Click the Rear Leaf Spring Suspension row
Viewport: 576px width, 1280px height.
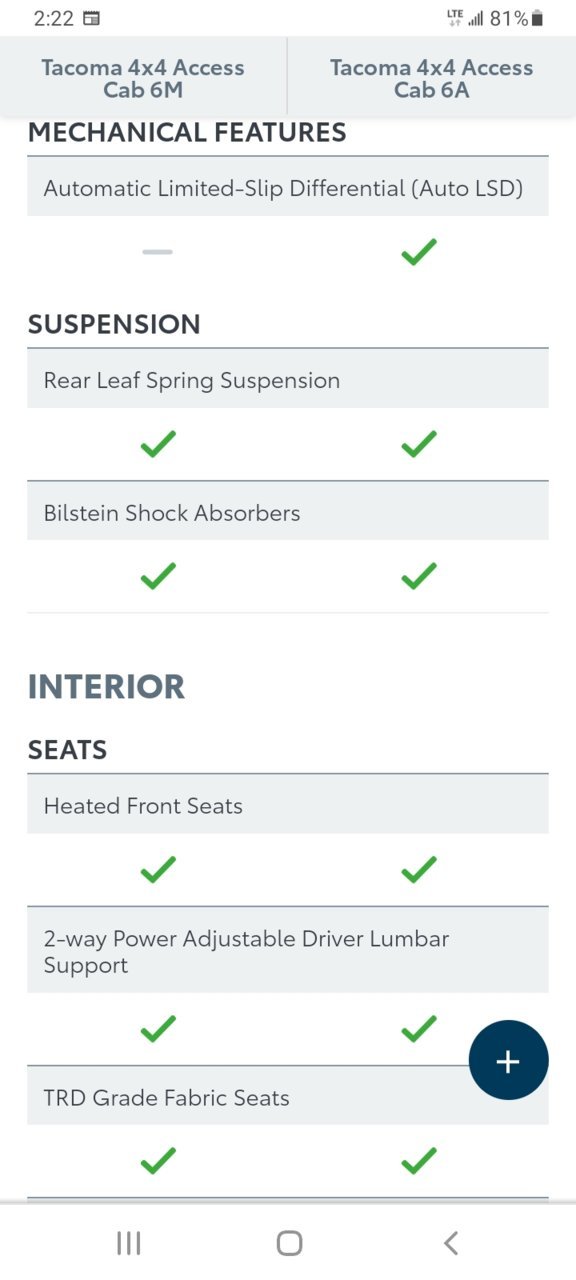coord(288,380)
